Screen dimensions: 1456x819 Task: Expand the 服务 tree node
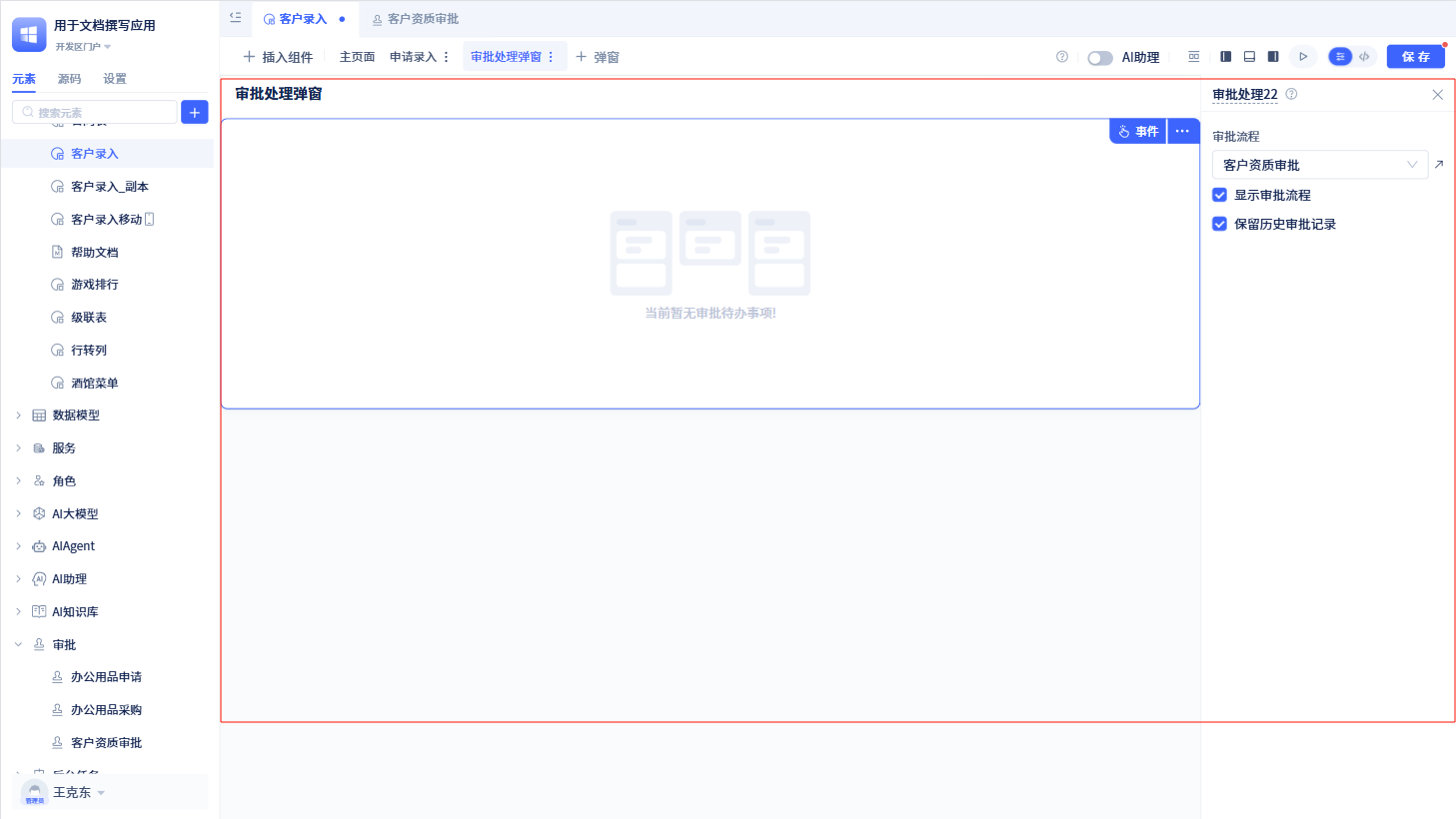(18, 448)
